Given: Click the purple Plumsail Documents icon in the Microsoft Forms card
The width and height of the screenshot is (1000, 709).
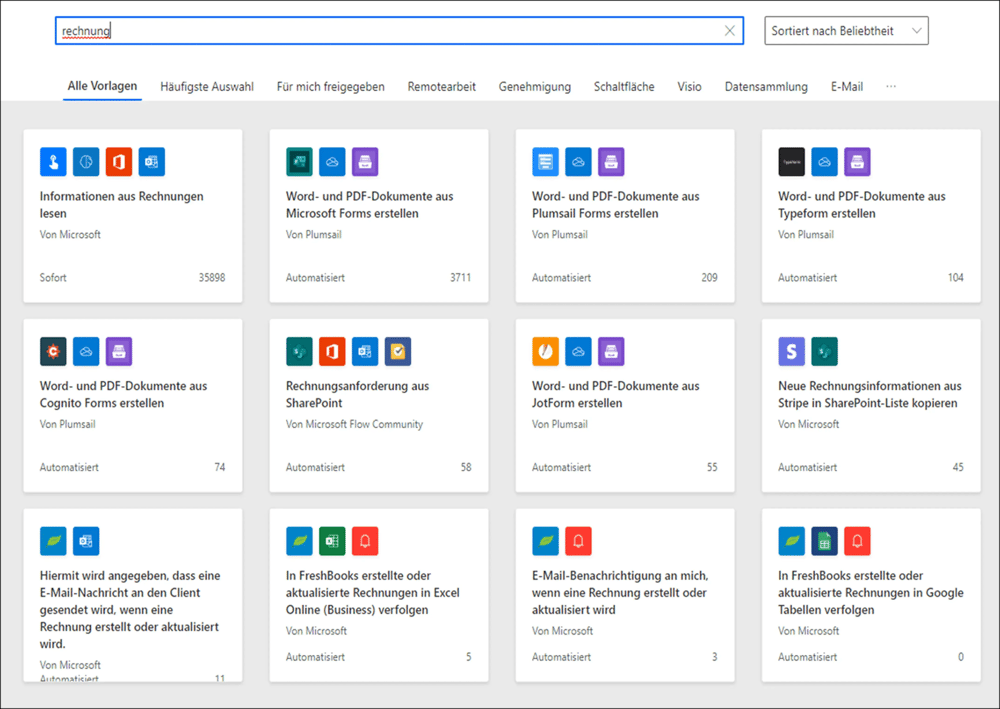Looking at the screenshot, I should 365,162.
